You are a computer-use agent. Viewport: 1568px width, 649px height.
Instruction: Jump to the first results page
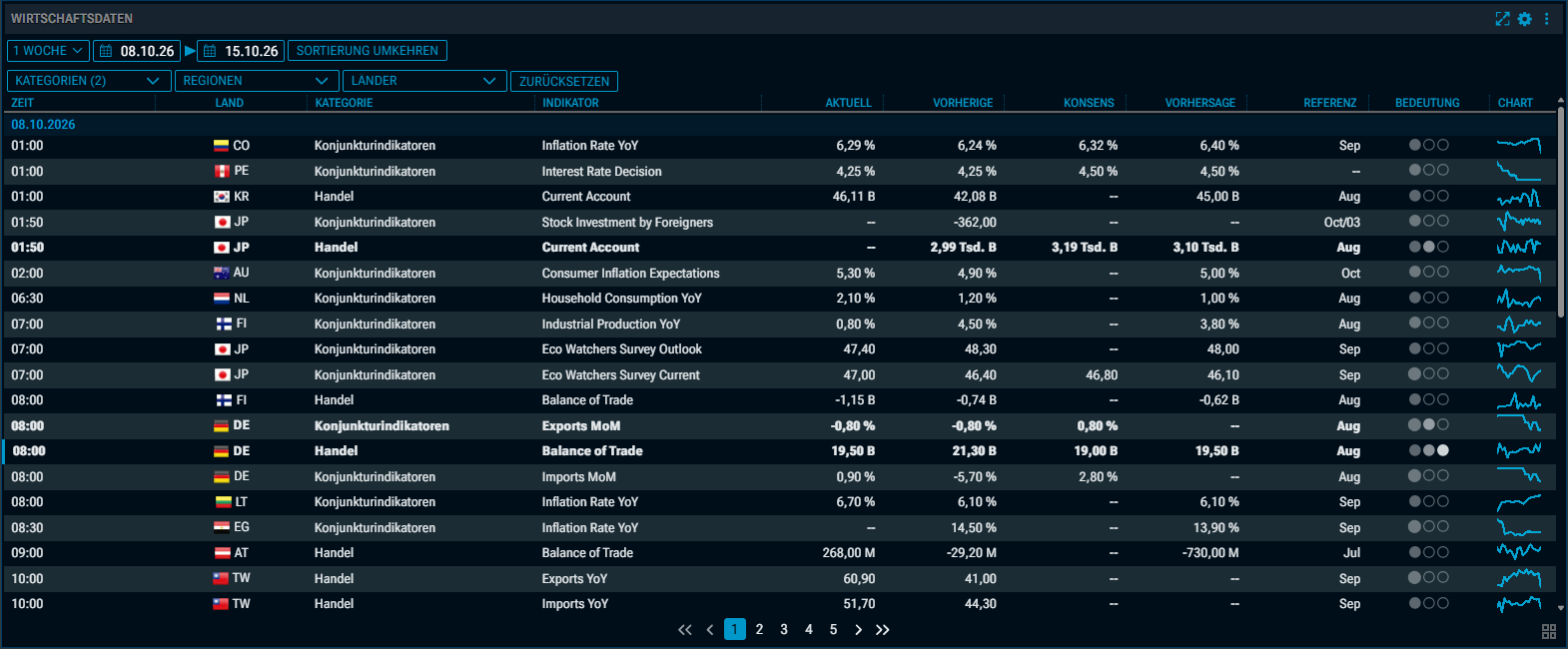click(x=685, y=629)
